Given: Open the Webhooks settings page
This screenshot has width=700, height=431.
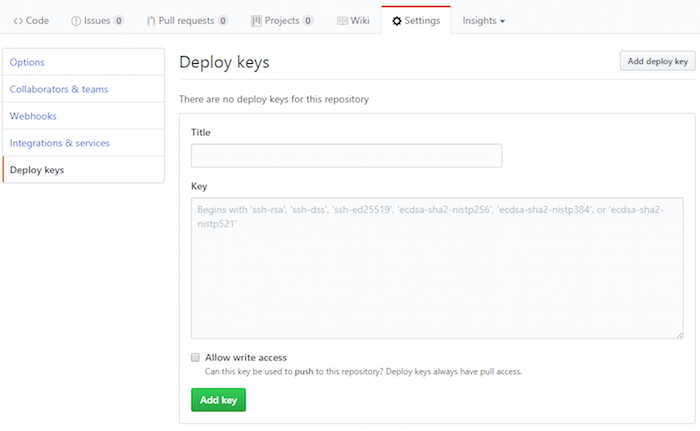Looking at the screenshot, I should 33,116.
